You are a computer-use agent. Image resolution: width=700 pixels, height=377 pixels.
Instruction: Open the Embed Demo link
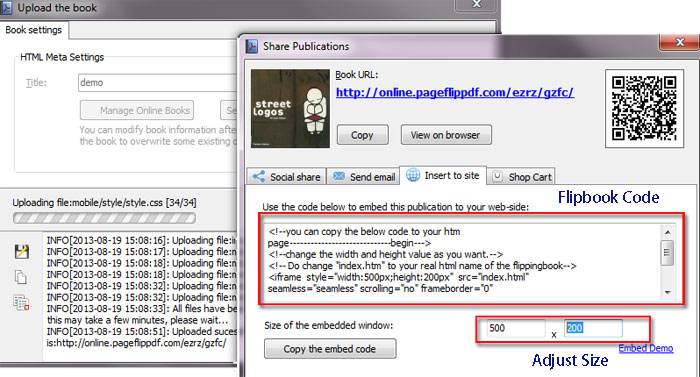pos(646,348)
